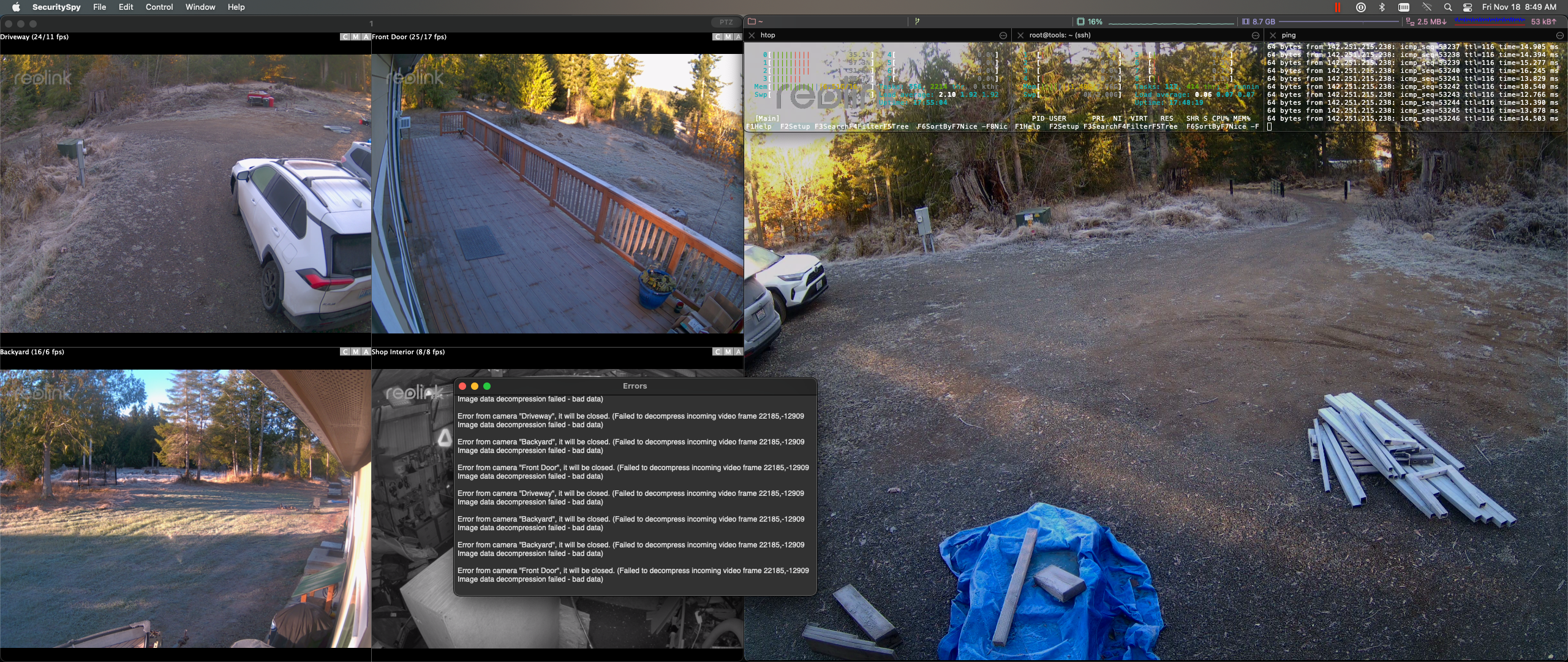Close the ping terminal tab
This screenshot has width=1568, height=662.
[1273, 36]
